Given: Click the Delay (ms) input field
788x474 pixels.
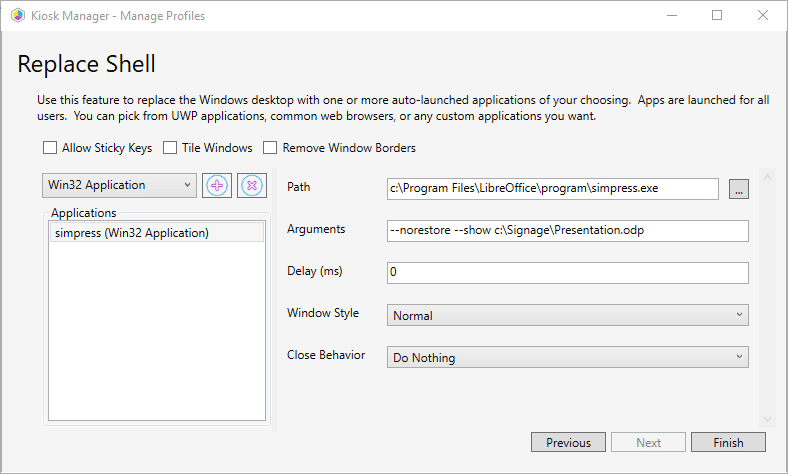Looking at the screenshot, I should 567,273.
